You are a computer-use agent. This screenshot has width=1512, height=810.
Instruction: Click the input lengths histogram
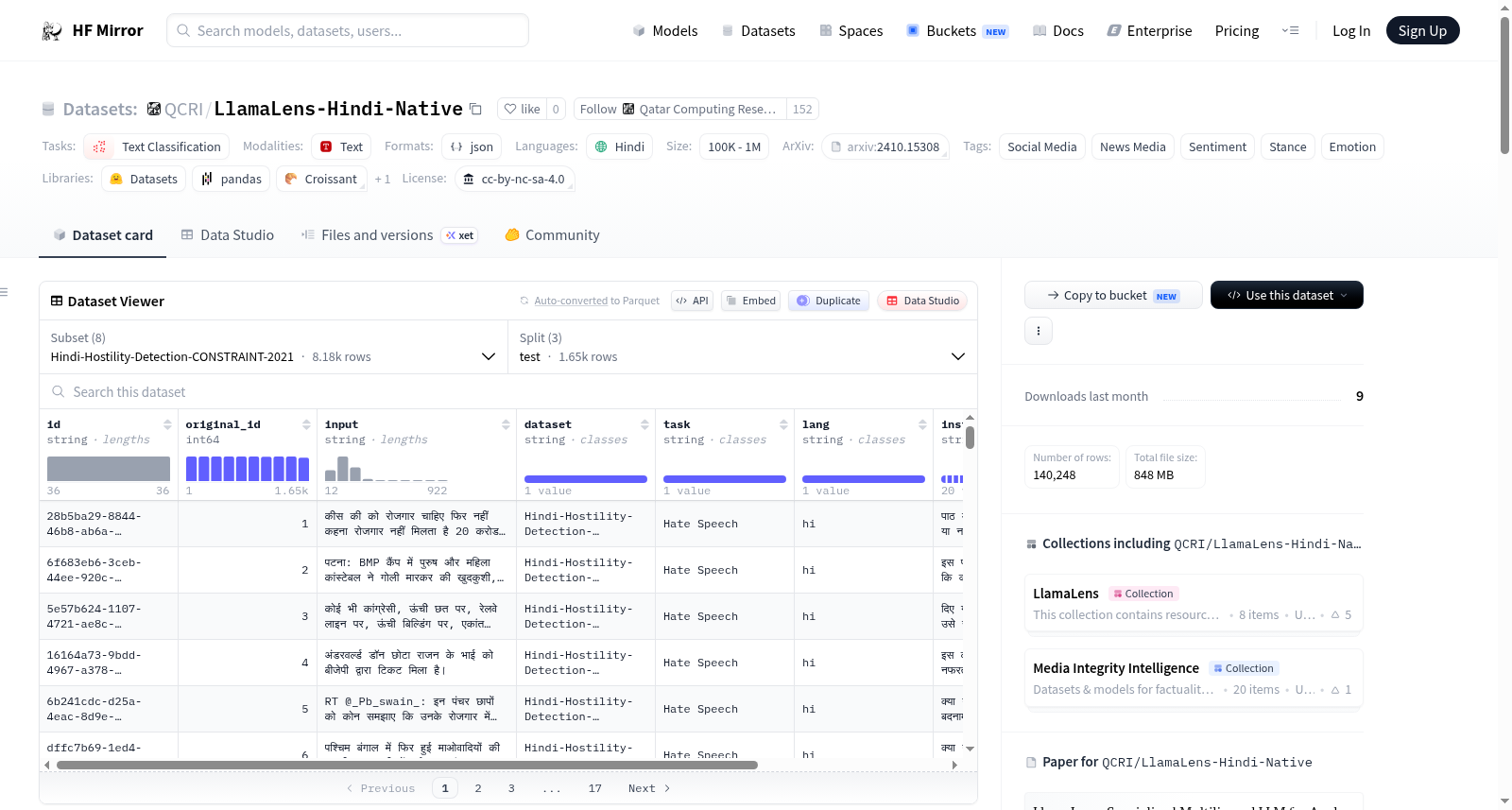point(386,469)
